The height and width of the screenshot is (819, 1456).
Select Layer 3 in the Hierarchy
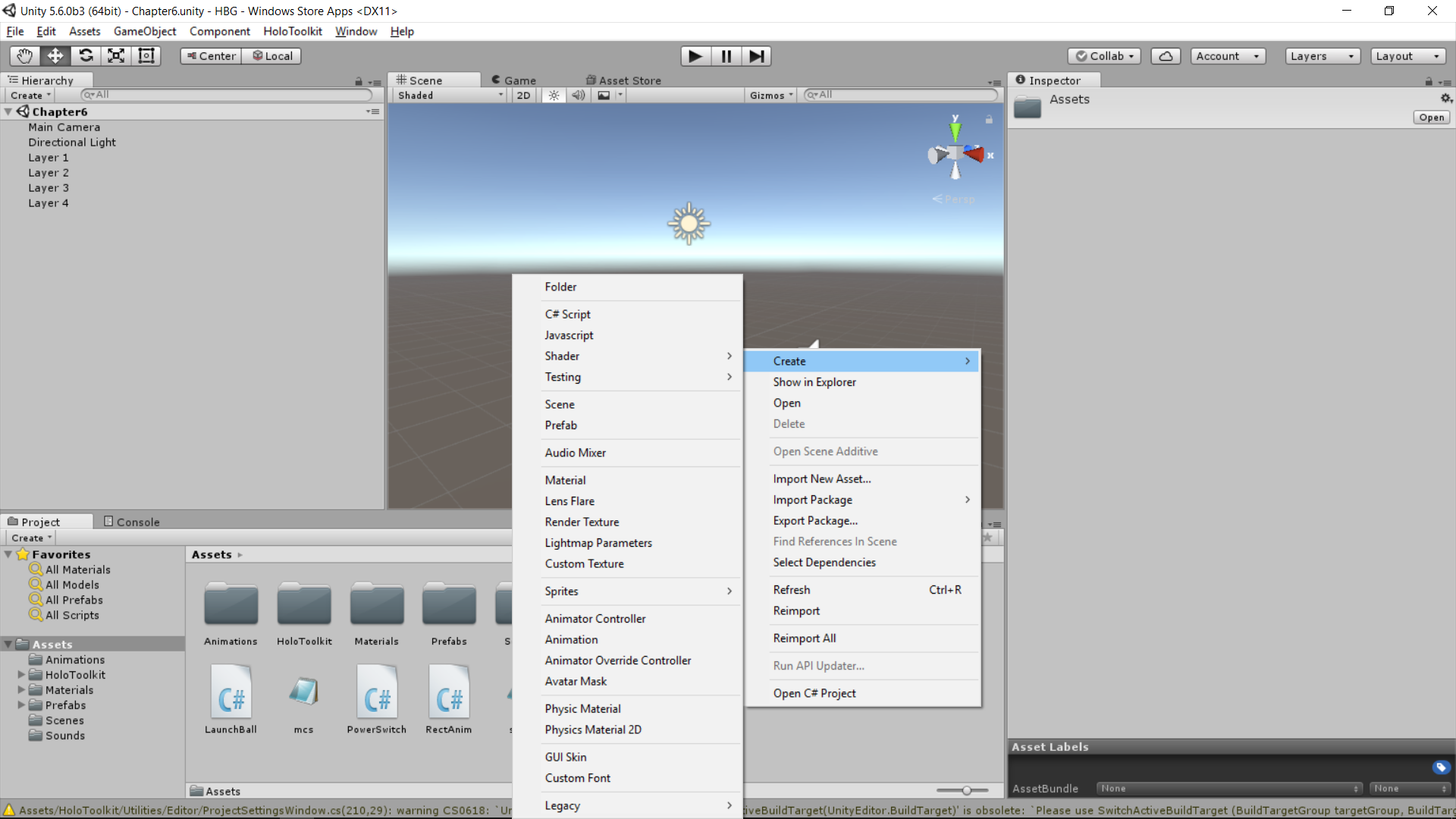pos(49,188)
